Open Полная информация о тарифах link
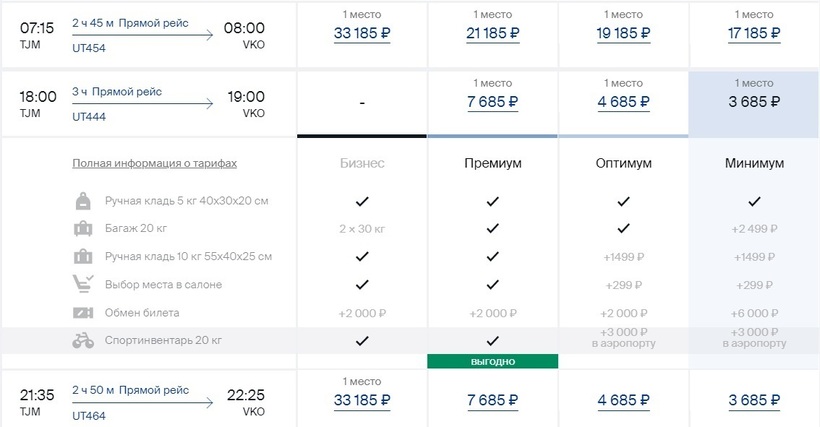820x427 pixels. [155, 164]
